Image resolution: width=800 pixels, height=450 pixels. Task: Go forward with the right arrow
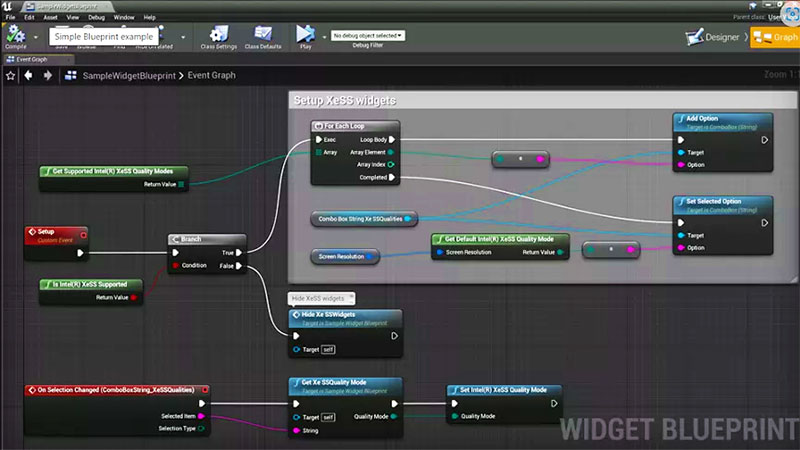pyautogui.click(x=47, y=76)
